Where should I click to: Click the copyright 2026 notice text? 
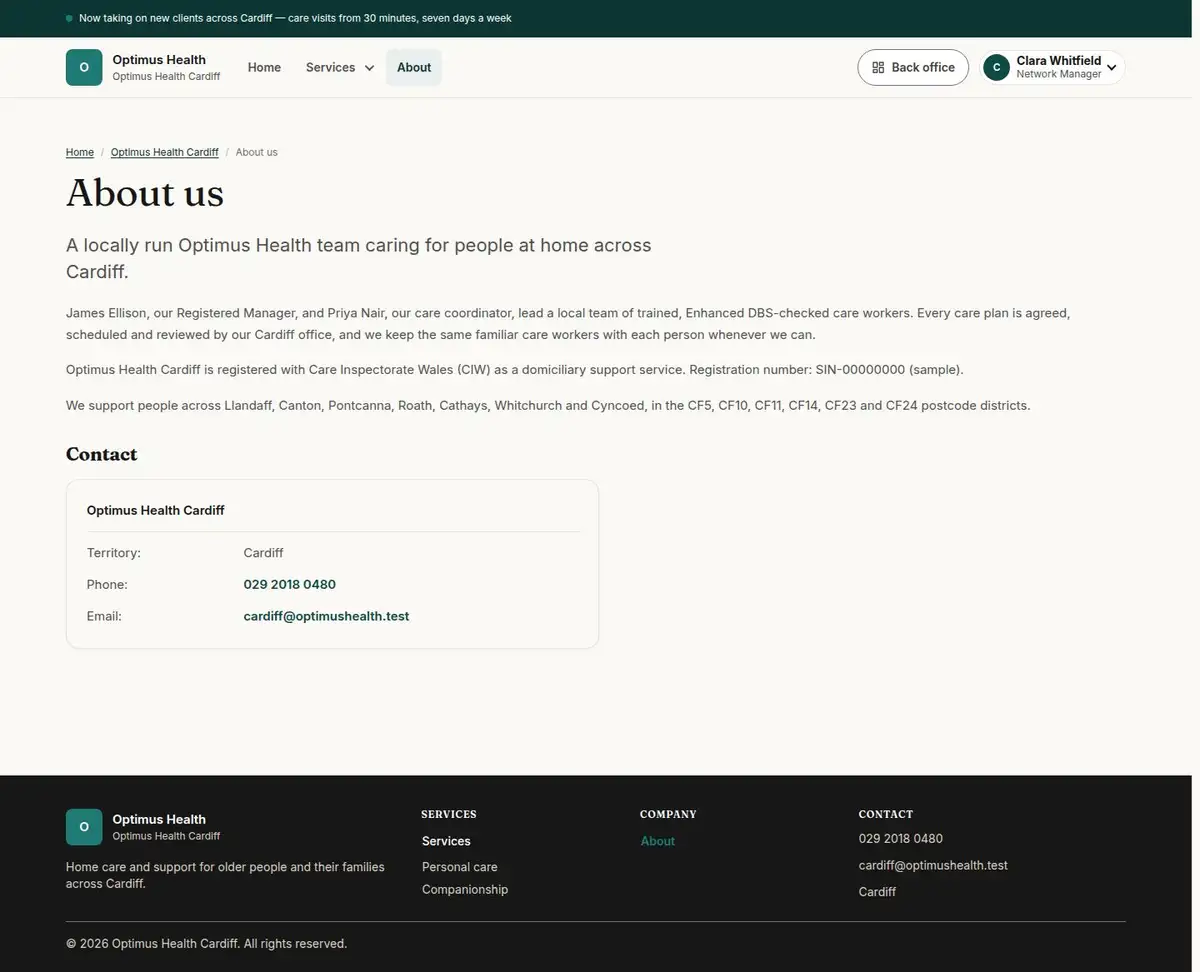pyautogui.click(x=206, y=943)
